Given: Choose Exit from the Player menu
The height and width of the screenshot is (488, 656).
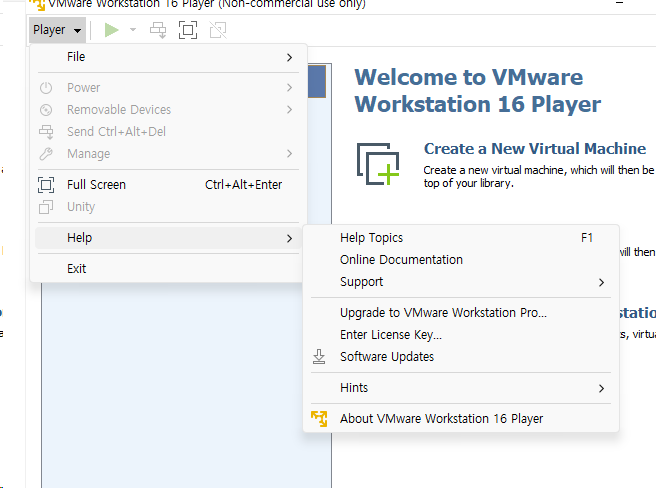Looking at the screenshot, I should click(x=168, y=269).
